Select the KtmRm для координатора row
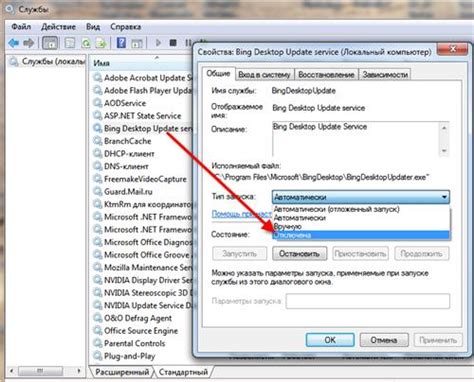Image resolution: width=474 pixels, height=382 pixels. (x=143, y=204)
